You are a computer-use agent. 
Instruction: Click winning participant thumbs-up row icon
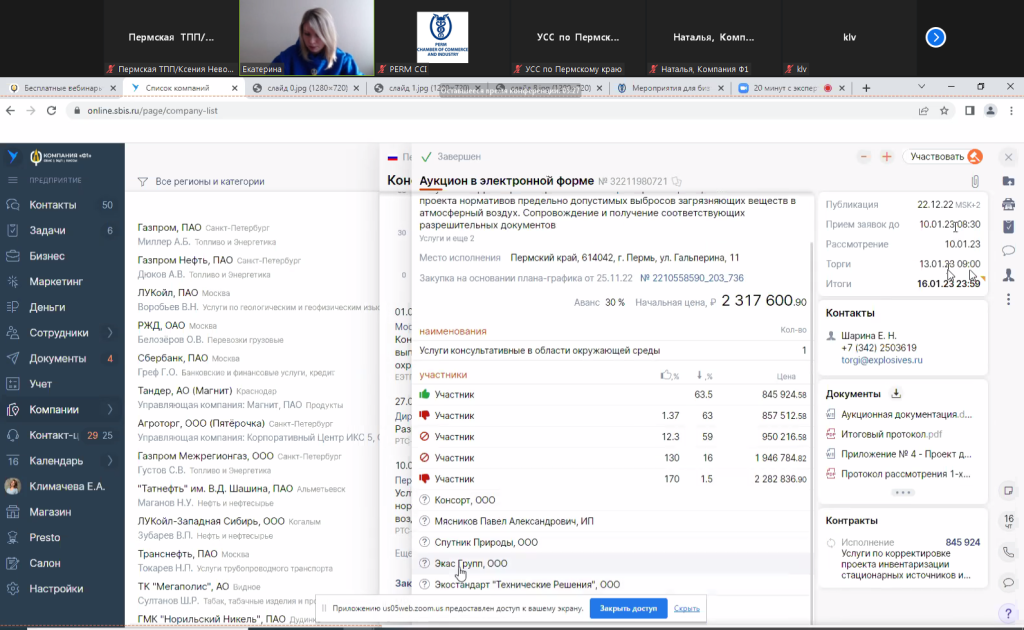click(x=424, y=394)
